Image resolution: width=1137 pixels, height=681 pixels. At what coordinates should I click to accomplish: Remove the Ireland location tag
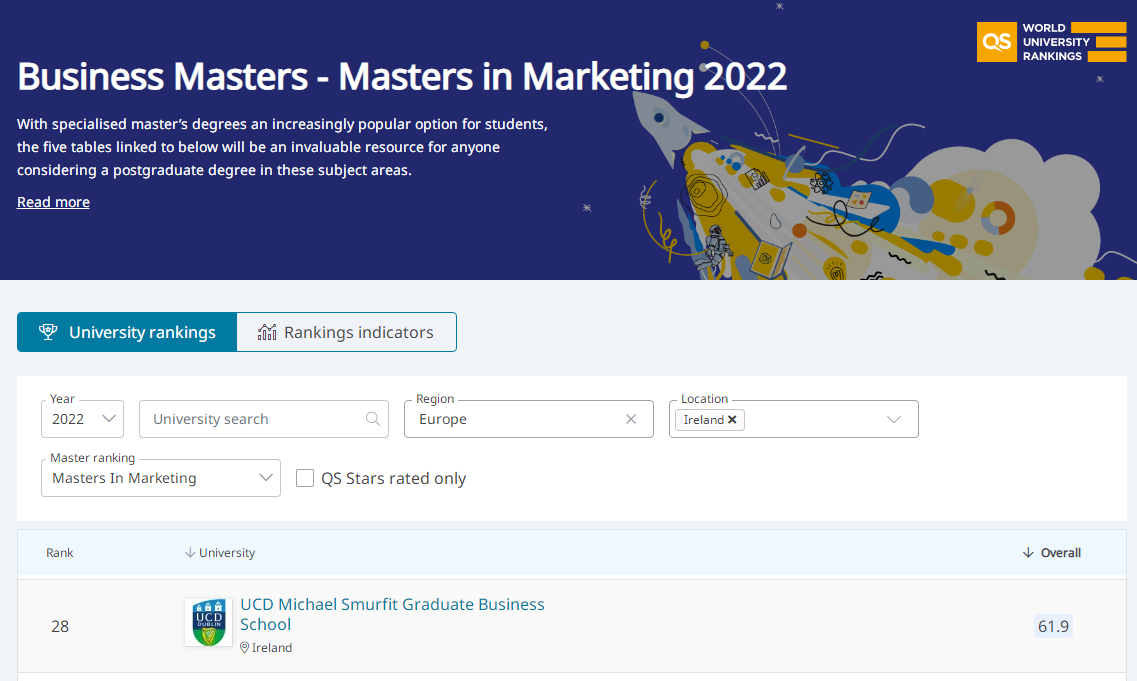(732, 420)
